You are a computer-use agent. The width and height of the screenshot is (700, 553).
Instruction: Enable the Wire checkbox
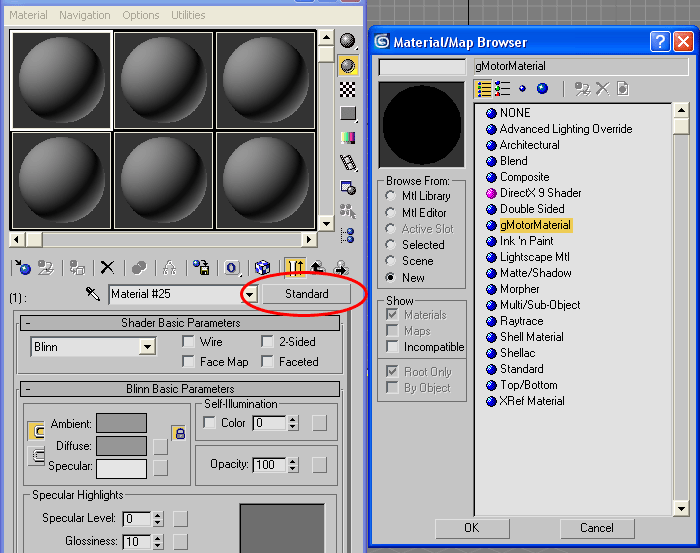189,342
